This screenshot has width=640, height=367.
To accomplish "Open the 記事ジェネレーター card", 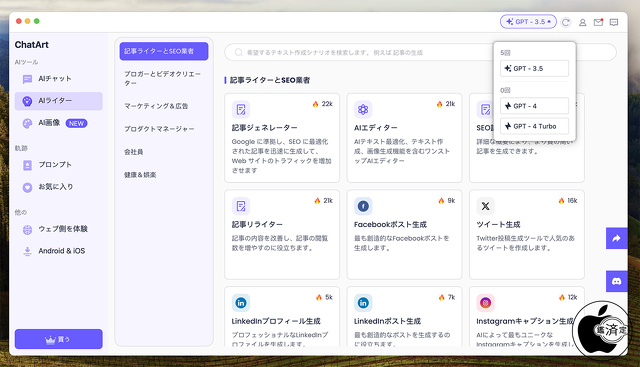I will [x=282, y=138].
